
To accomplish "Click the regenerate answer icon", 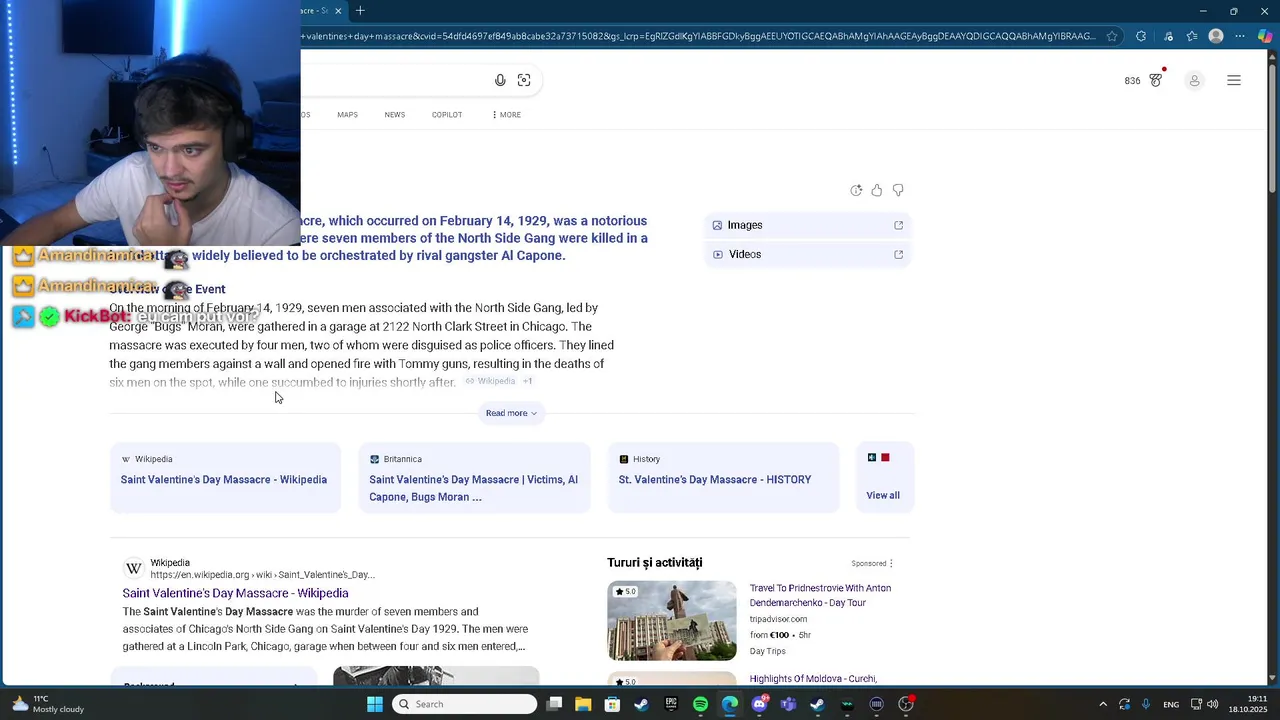I will (856, 190).
